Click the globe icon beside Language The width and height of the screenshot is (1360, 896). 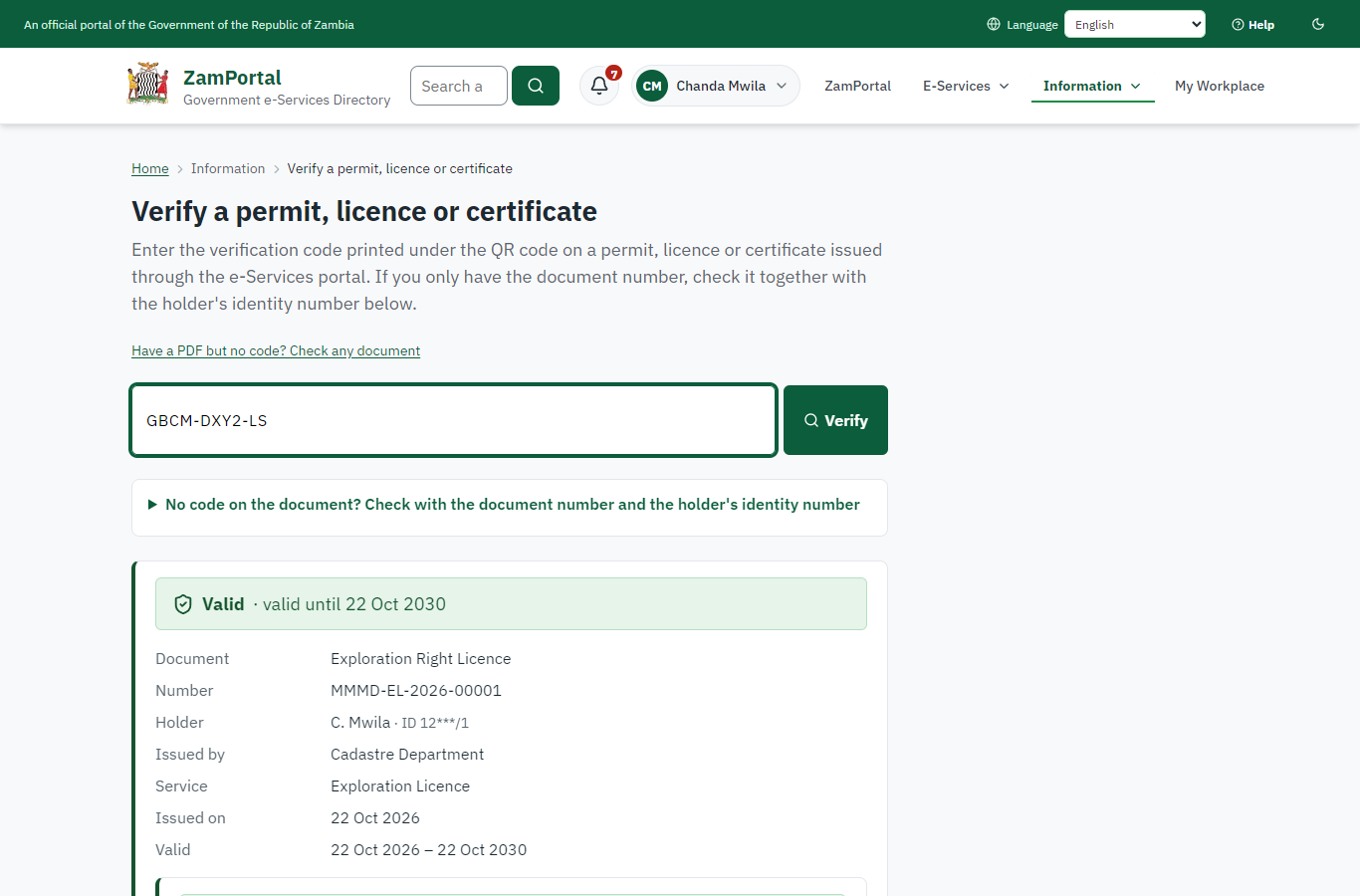pyautogui.click(x=994, y=24)
